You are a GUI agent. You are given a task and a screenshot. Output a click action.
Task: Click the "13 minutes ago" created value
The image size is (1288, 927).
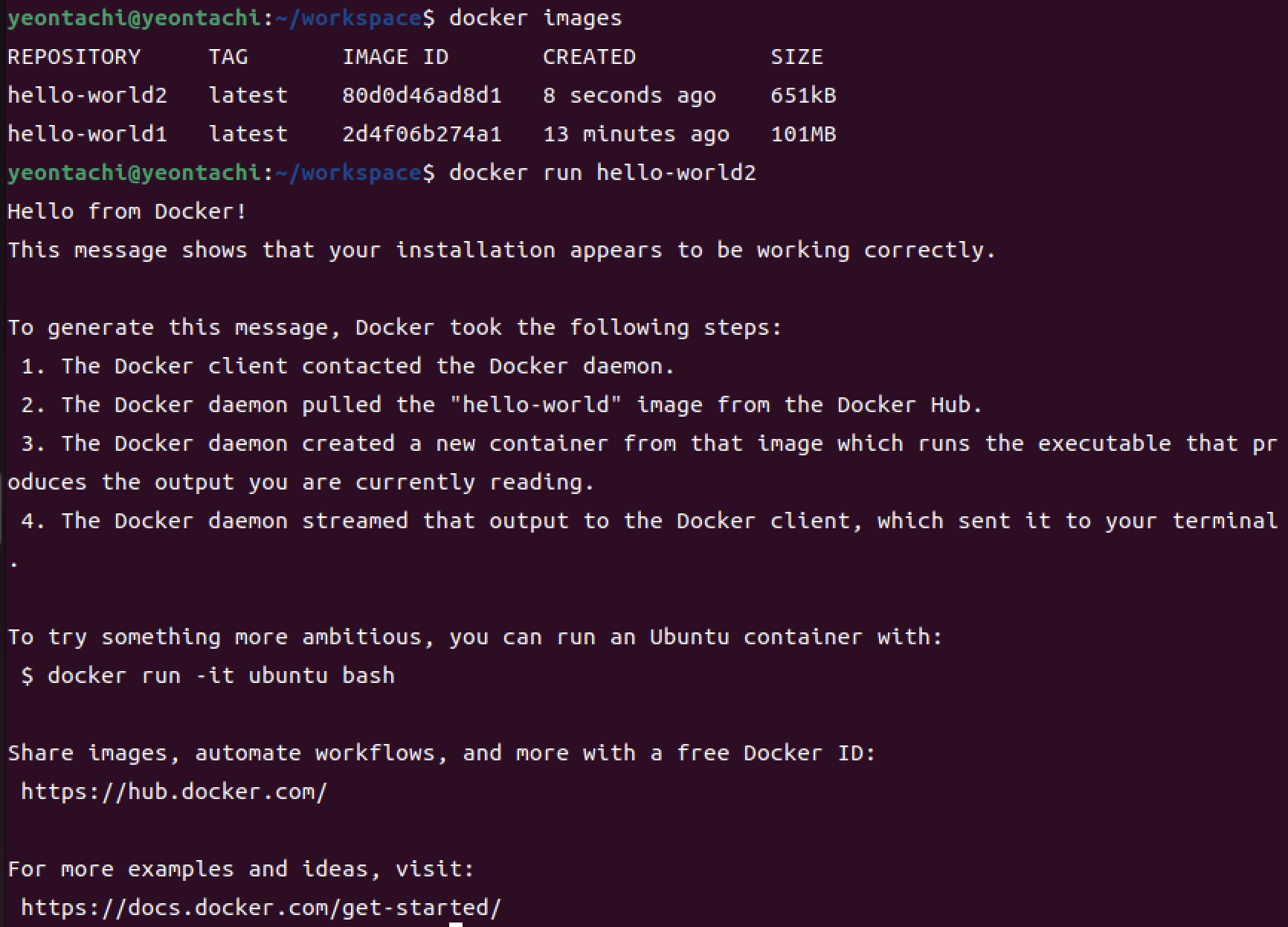[x=636, y=134]
